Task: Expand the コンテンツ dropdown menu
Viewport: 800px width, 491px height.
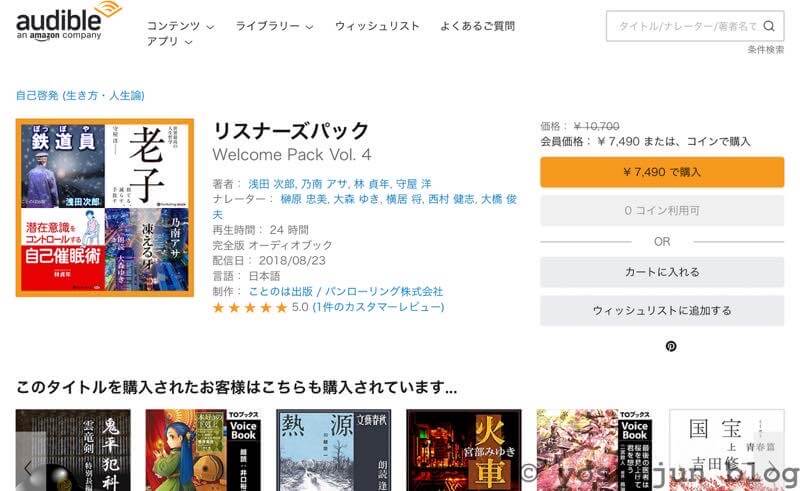Action: point(181,26)
